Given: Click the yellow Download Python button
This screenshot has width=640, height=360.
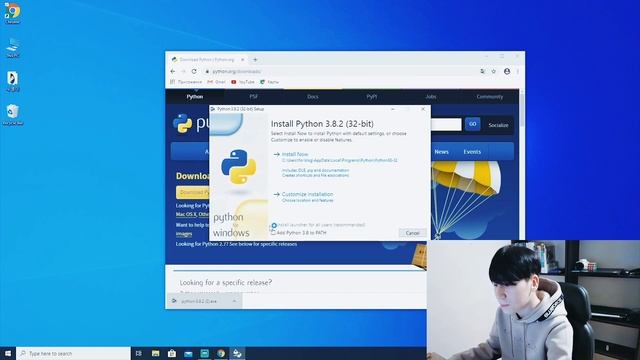Looking at the screenshot, I should pyautogui.click(x=193, y=192).
